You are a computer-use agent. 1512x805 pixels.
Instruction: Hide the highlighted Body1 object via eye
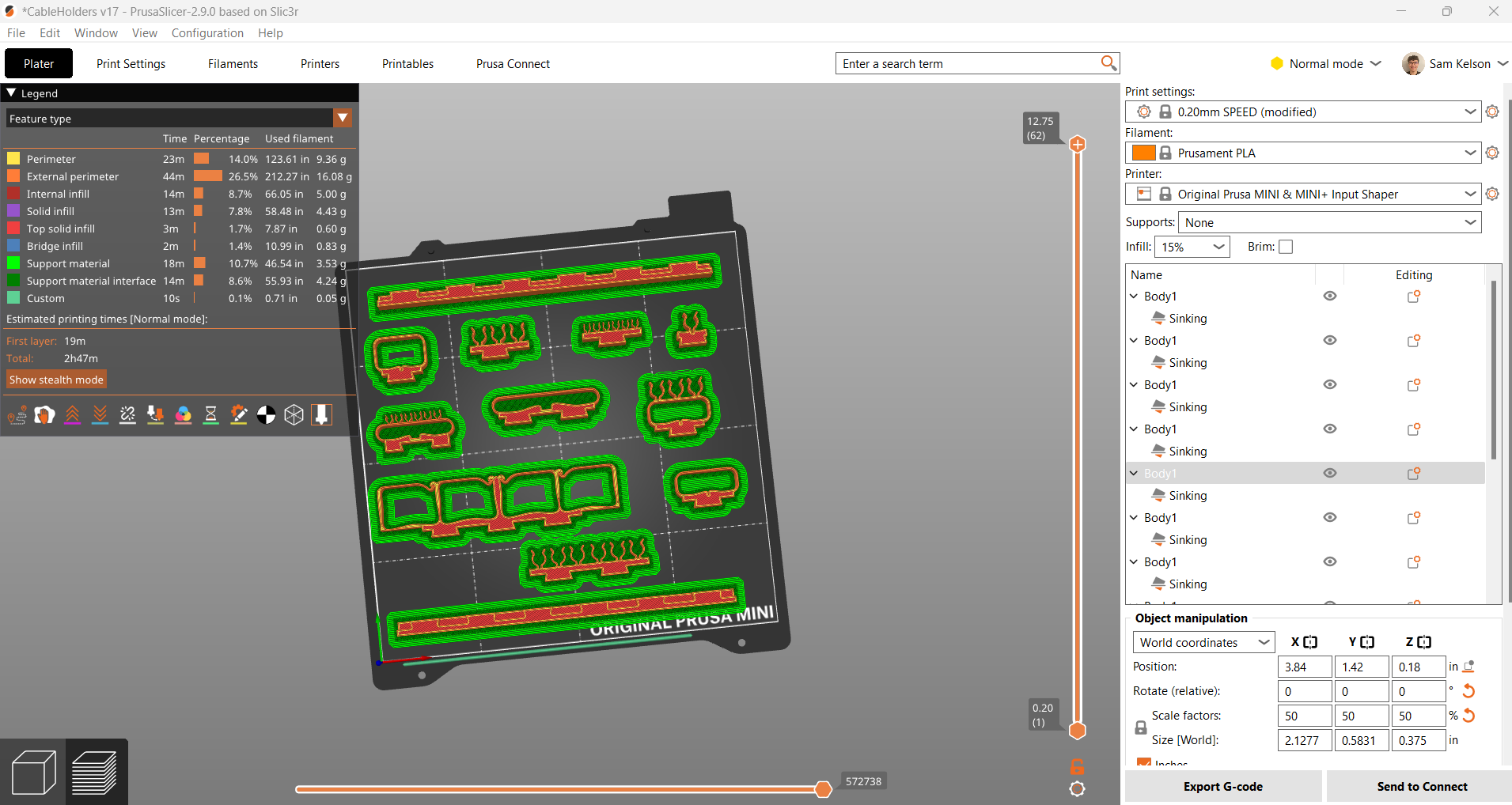pos(1330,473)
